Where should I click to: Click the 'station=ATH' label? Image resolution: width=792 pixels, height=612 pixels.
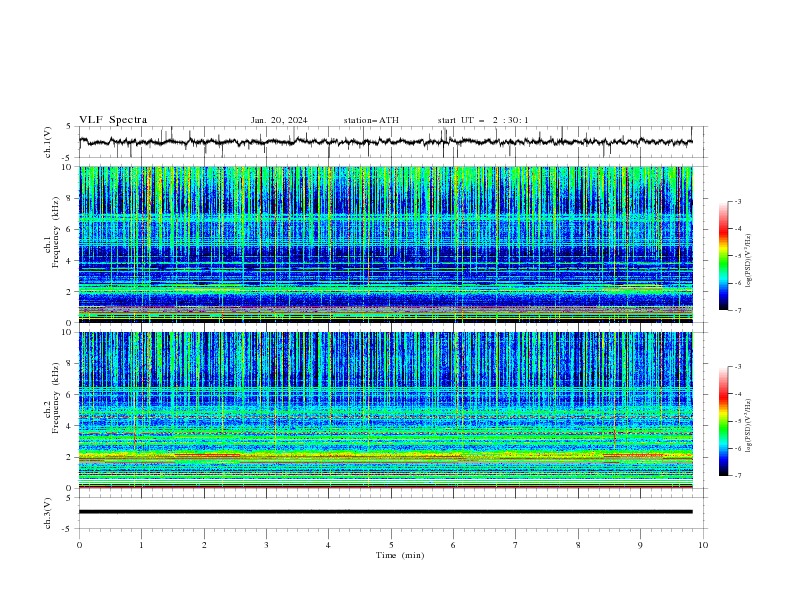[x=371, y=120]
